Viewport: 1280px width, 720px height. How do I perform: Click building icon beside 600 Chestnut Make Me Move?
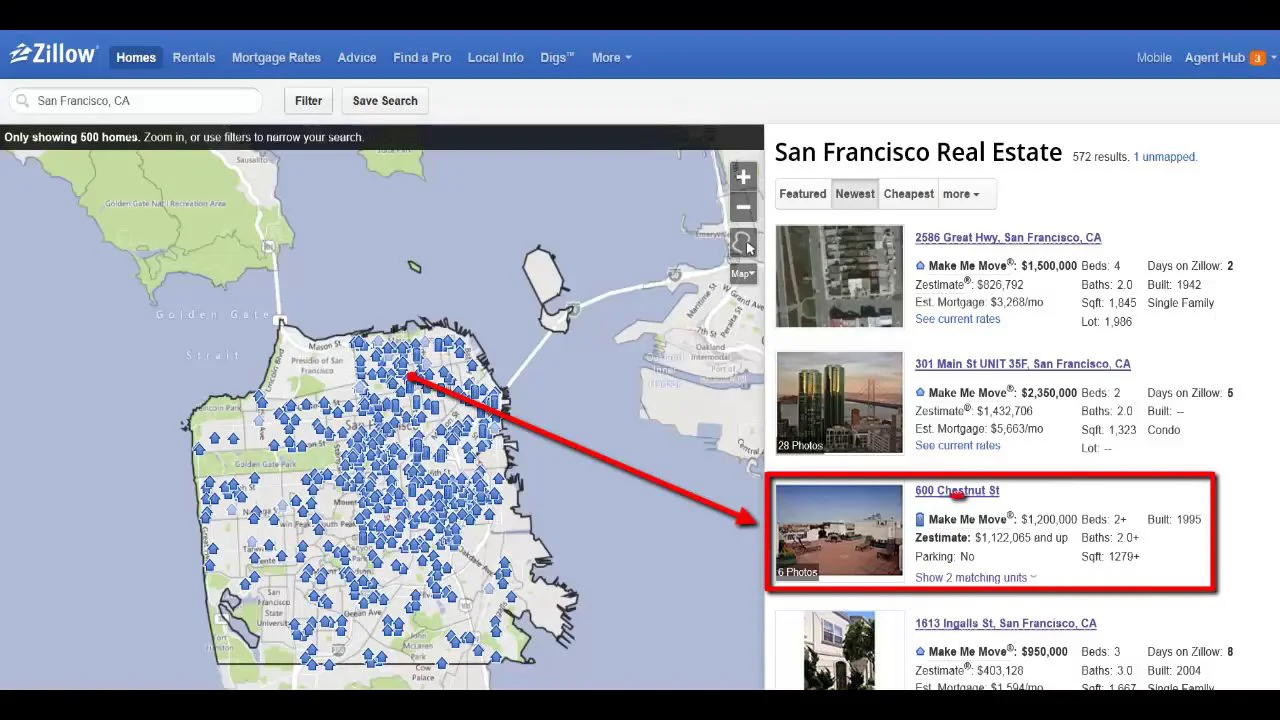point(920,520)
